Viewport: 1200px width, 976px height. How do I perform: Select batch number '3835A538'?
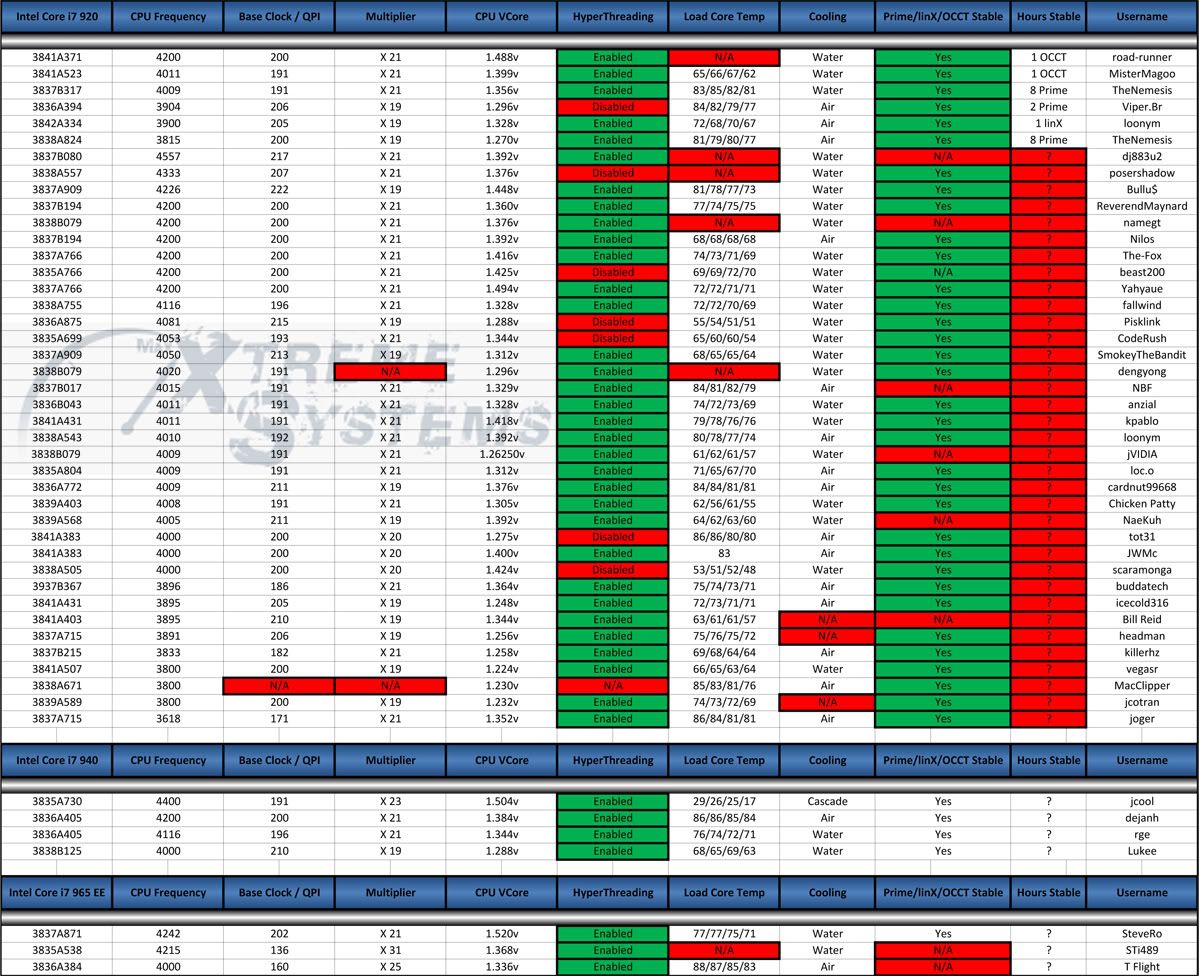(56, 951)
